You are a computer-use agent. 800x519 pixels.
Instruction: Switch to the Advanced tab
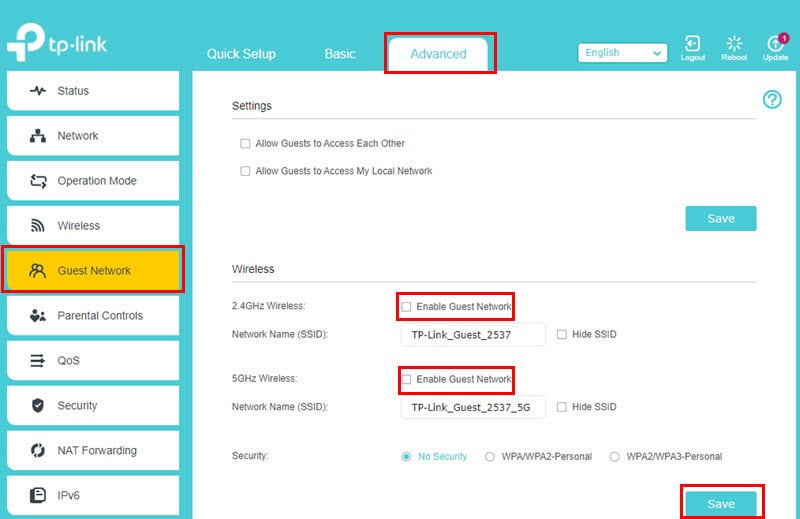click(x=439, y=54)
